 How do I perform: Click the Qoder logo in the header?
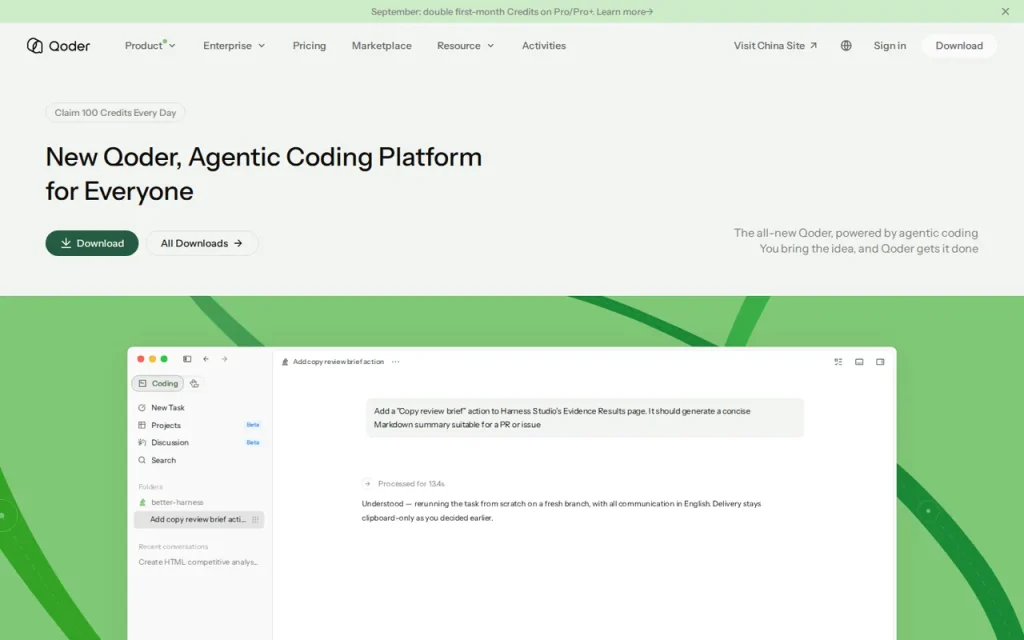pos(58,46)
